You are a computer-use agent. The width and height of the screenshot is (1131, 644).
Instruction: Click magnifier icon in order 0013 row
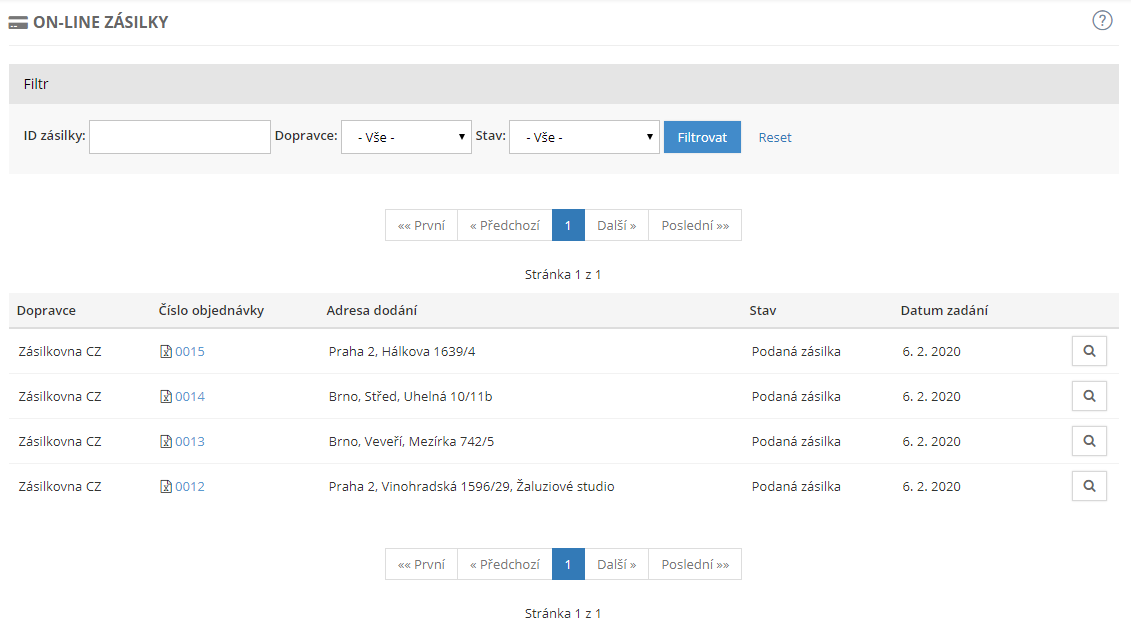point(1089,441)
